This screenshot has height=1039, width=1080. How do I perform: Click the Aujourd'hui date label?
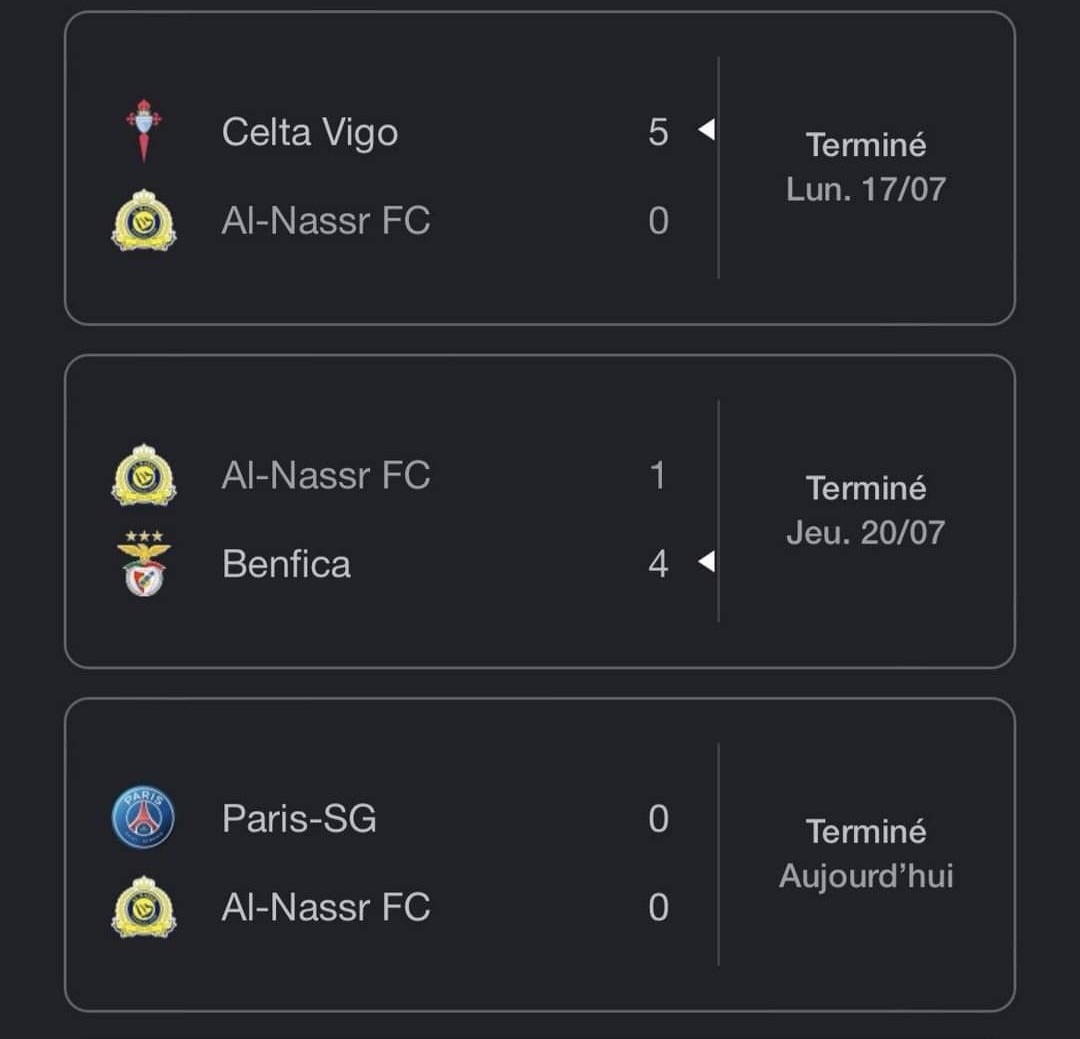(866, 876)
